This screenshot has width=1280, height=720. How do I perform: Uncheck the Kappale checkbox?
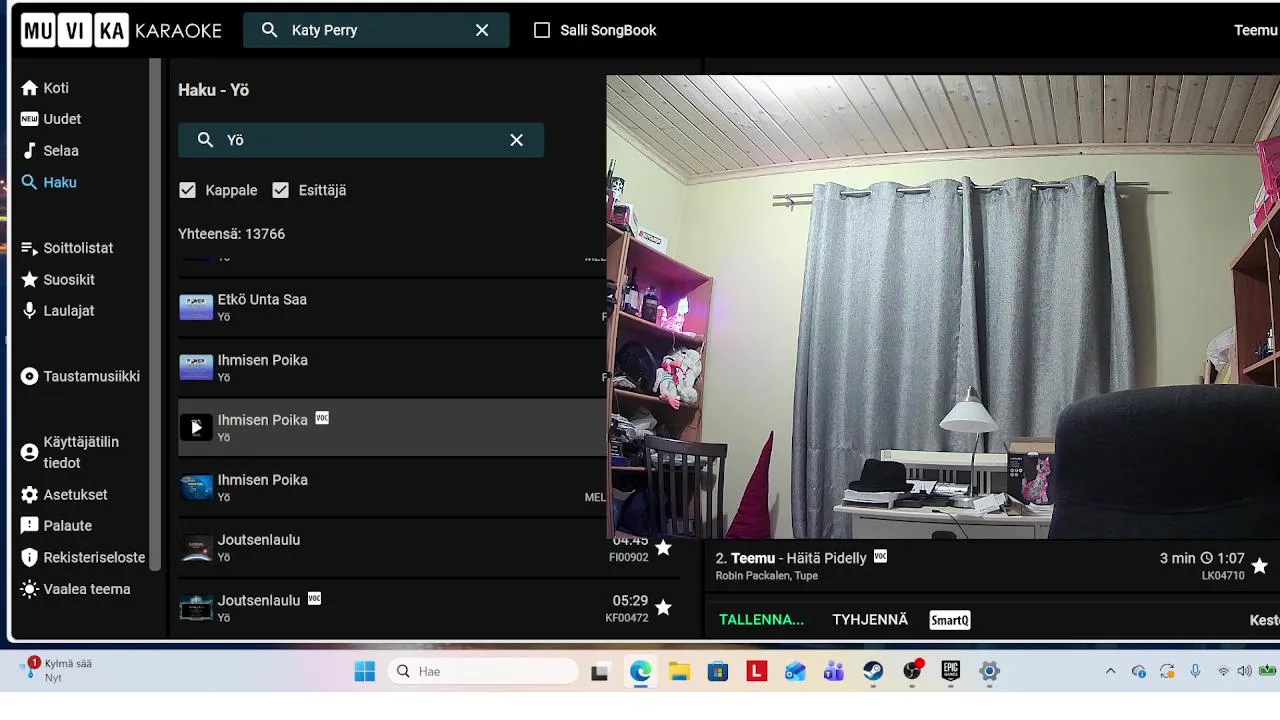click(x=187, y=190)
